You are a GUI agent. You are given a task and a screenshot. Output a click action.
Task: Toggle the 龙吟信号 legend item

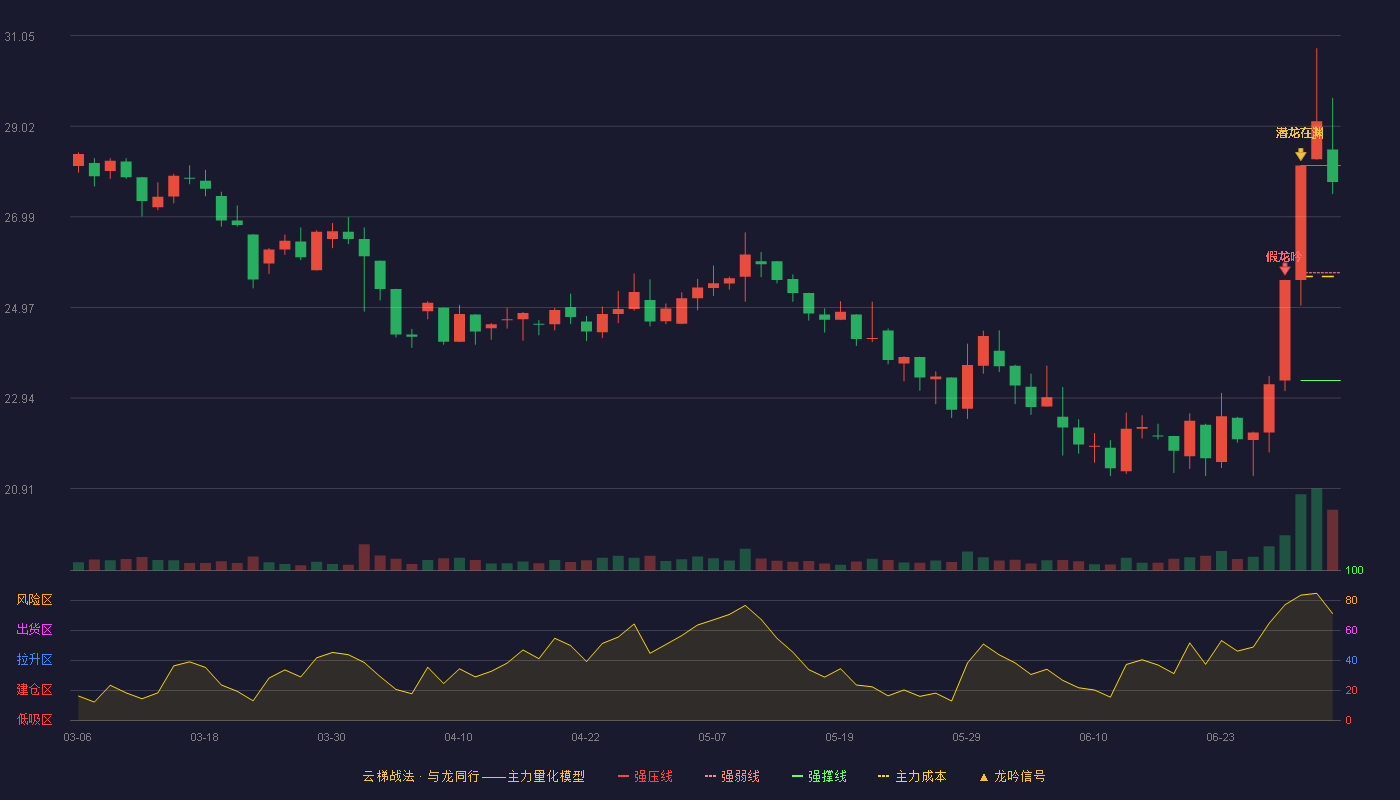pyautogui.click(x=1011, y=776)
